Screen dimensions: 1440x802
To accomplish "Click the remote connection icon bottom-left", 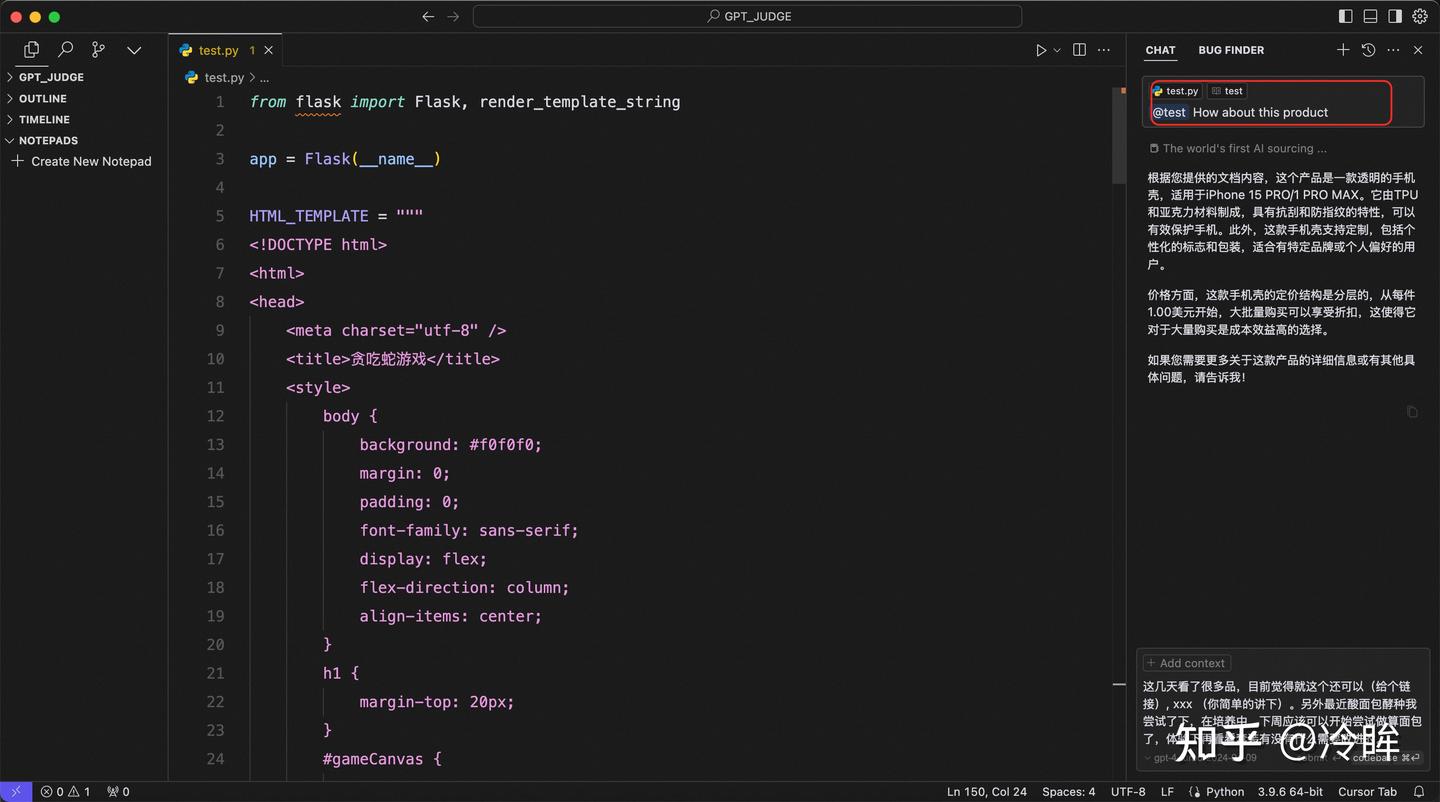I will pos(14,791).
